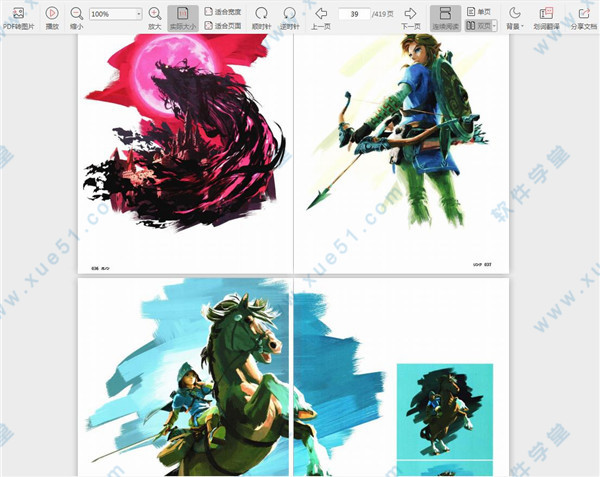Expand the 双页 dropdown arrow
The width and height of the screenshot is (600, 477).
point(494,26)
